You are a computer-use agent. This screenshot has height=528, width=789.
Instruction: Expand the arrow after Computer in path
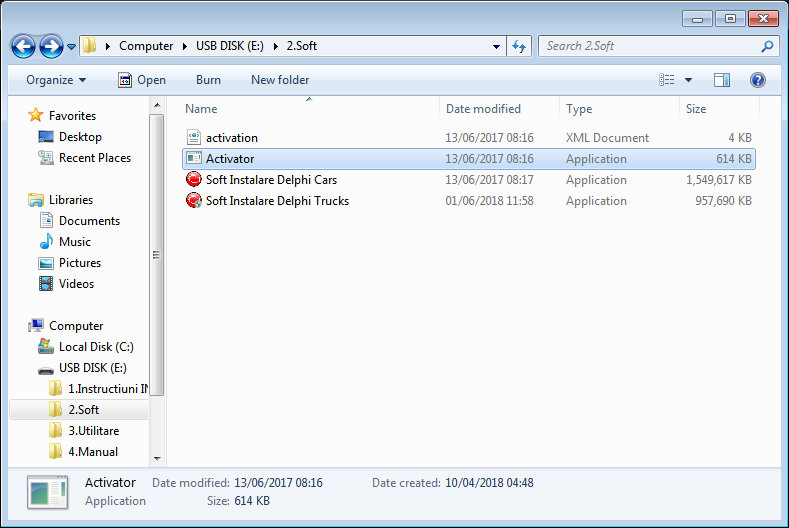[x=185, y=46]
